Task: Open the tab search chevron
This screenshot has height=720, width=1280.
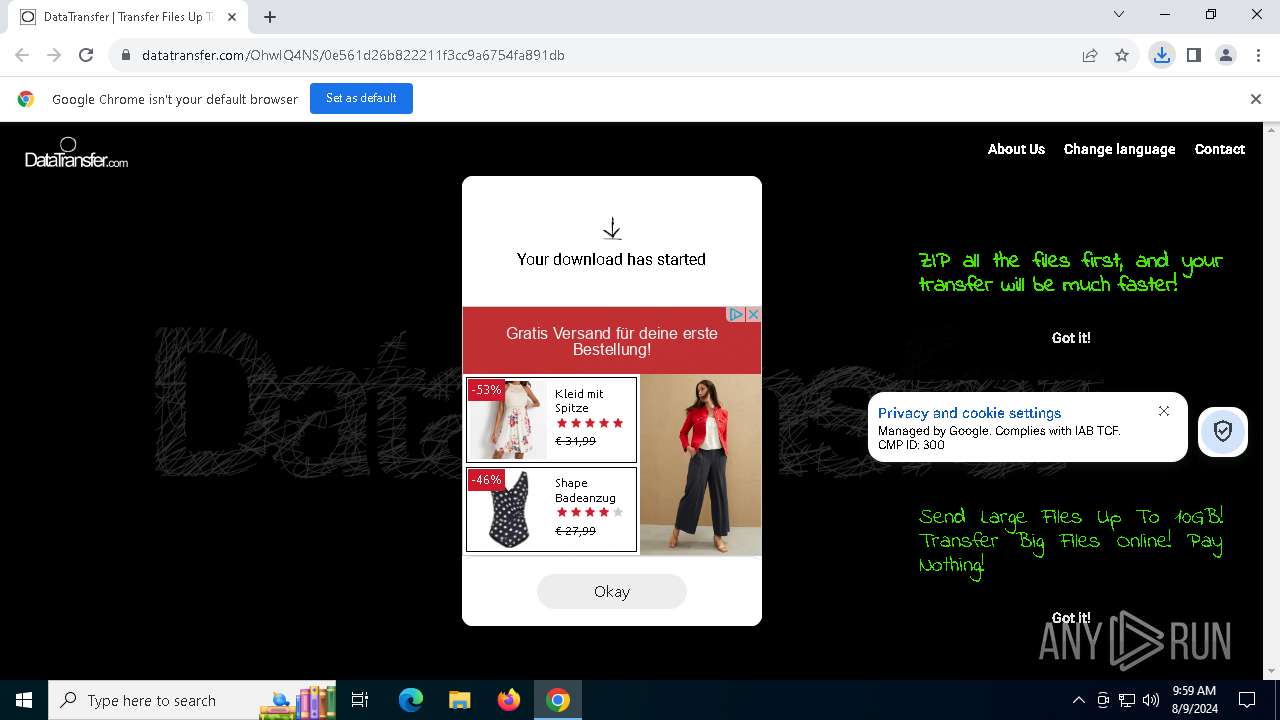Action: point(1119,14)
